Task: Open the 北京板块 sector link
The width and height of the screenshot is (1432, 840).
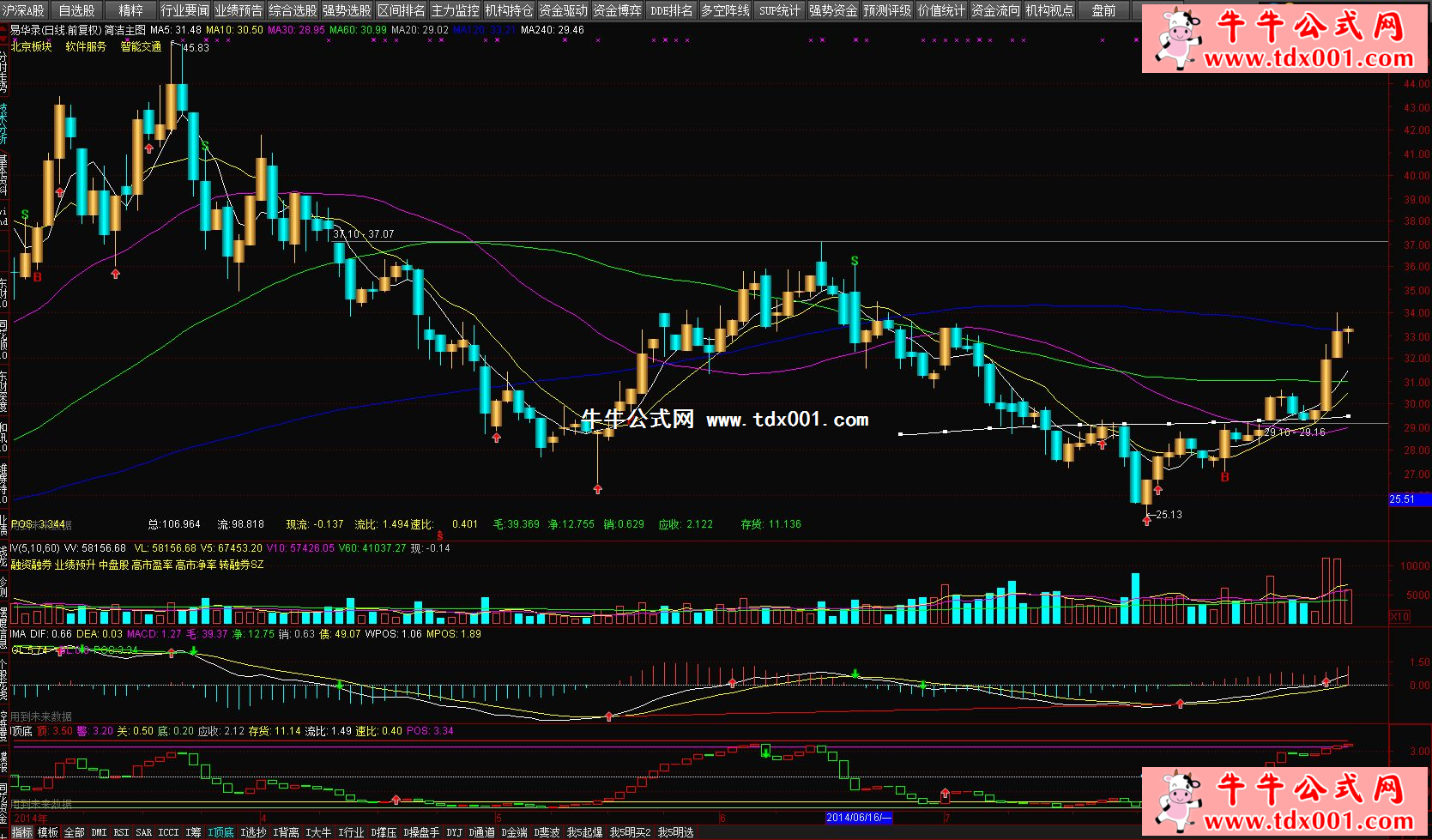Action: 32,47
